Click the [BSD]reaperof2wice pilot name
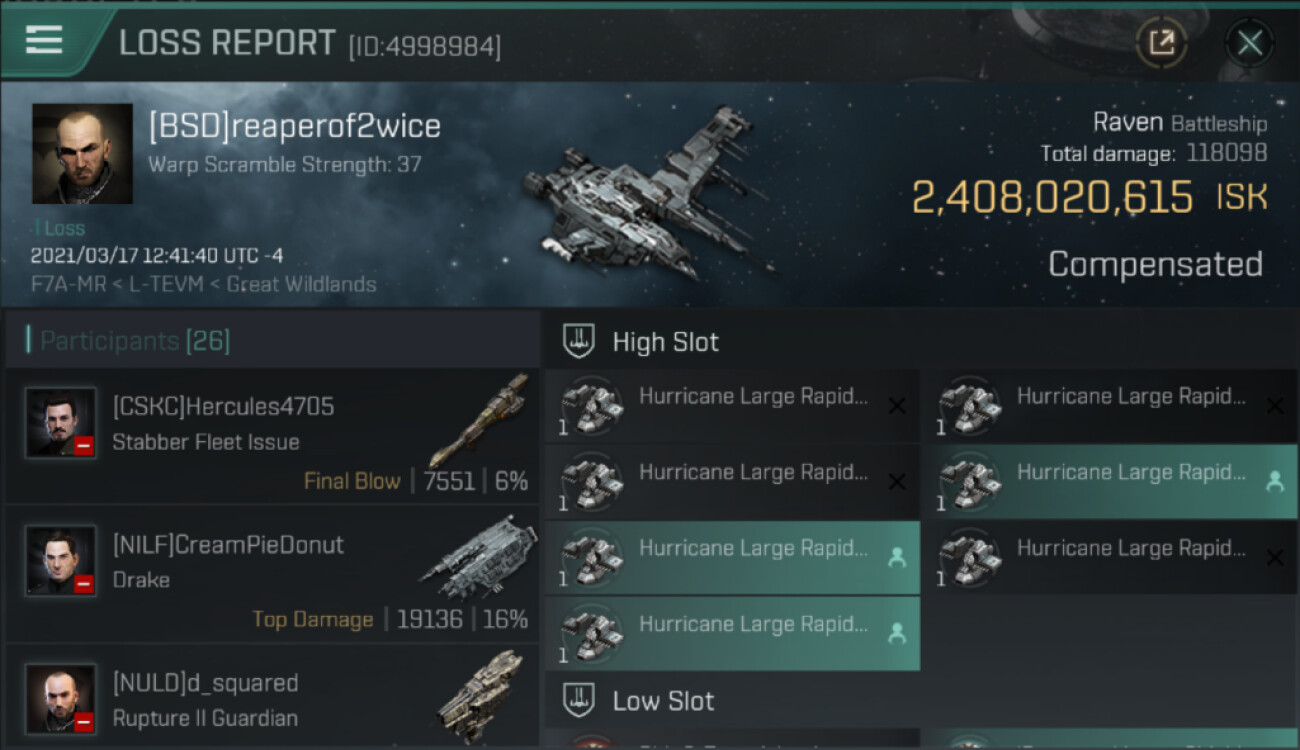The width and height of the screenshot is (1300, 750). coord(294,126)
